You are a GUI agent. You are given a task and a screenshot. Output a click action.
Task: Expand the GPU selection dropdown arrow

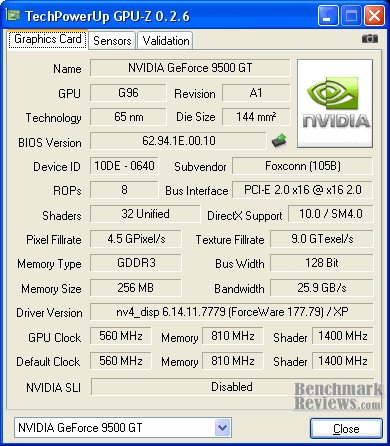pos(222,427)
